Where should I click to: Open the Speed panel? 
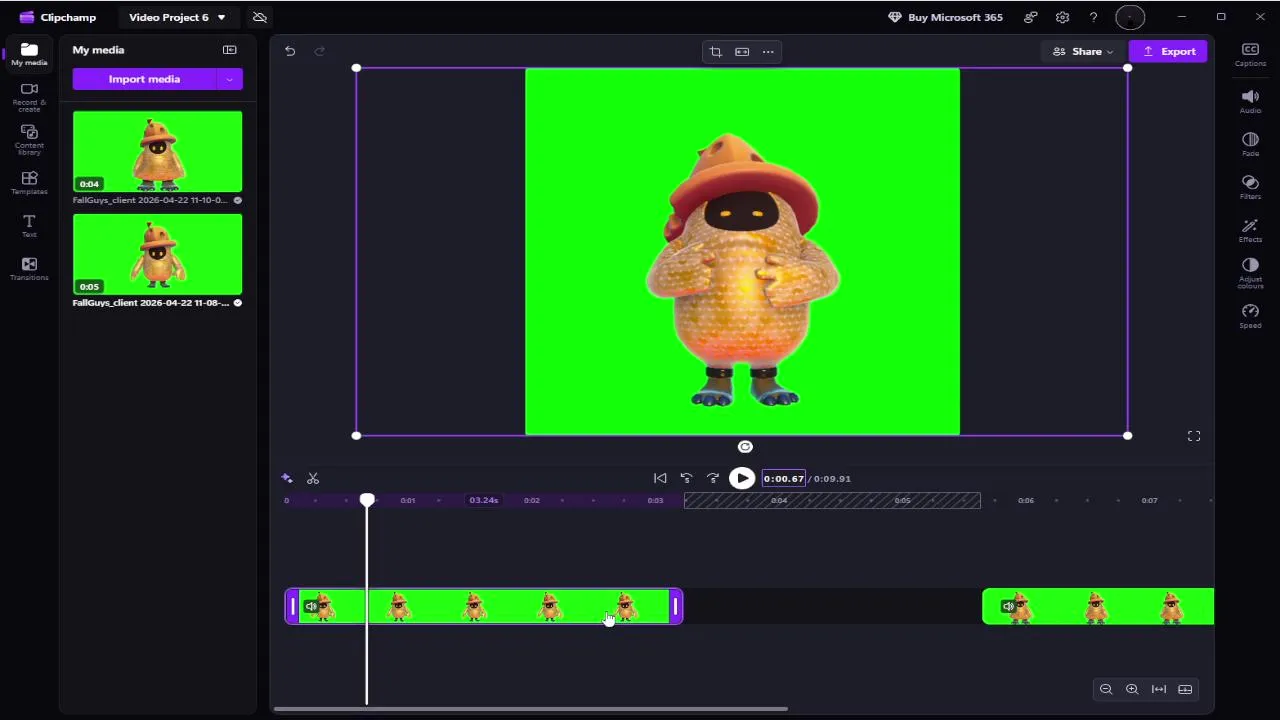(1250, 317)
